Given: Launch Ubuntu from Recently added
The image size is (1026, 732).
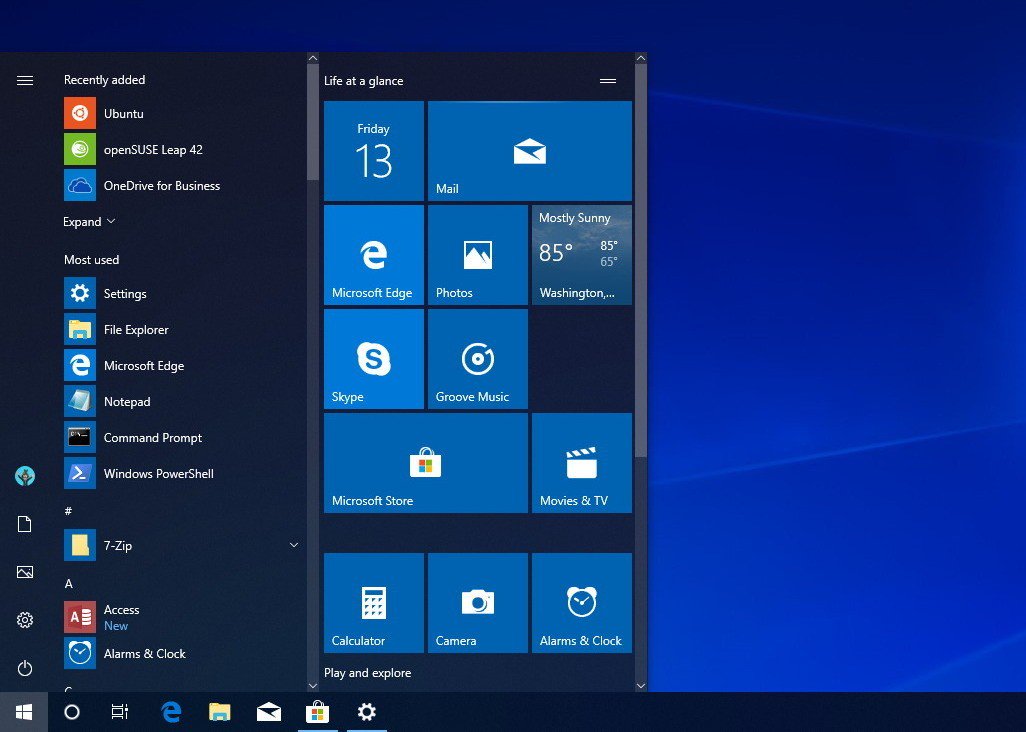Looking at the screenshot, I should point(124,113).
